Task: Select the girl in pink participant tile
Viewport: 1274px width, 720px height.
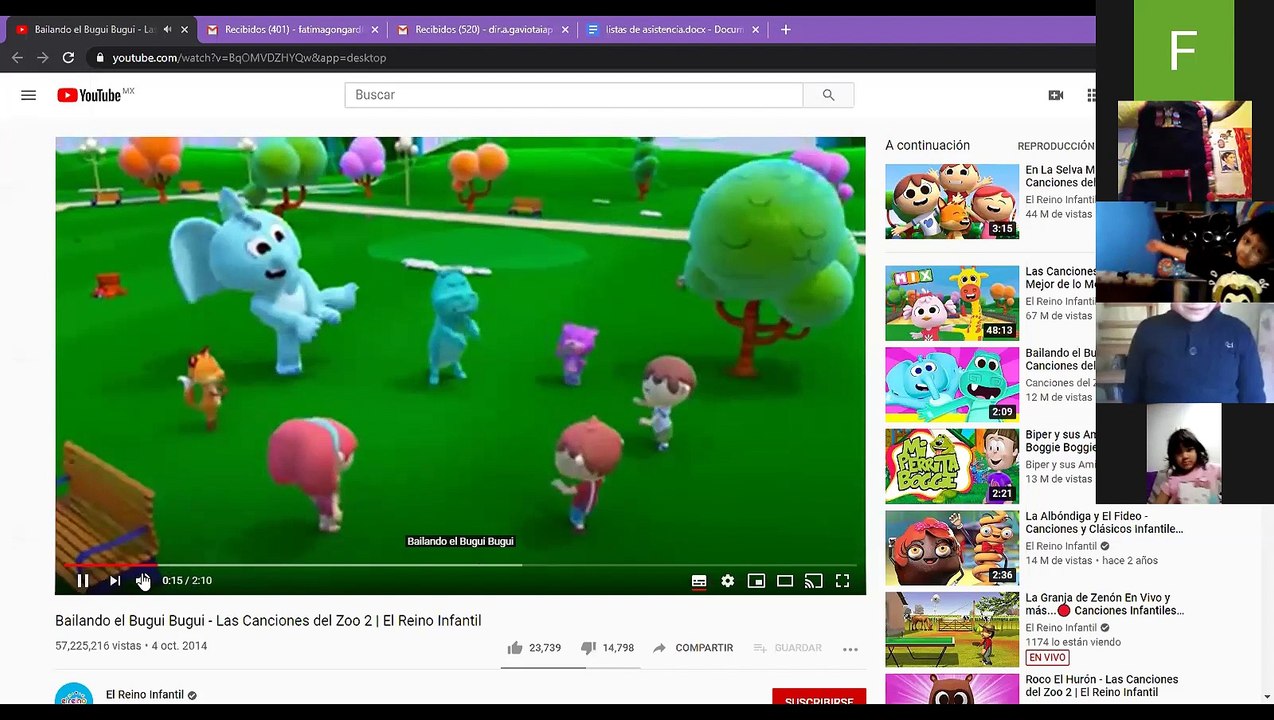Action: pyautogui.click(x=1184, y=453)
